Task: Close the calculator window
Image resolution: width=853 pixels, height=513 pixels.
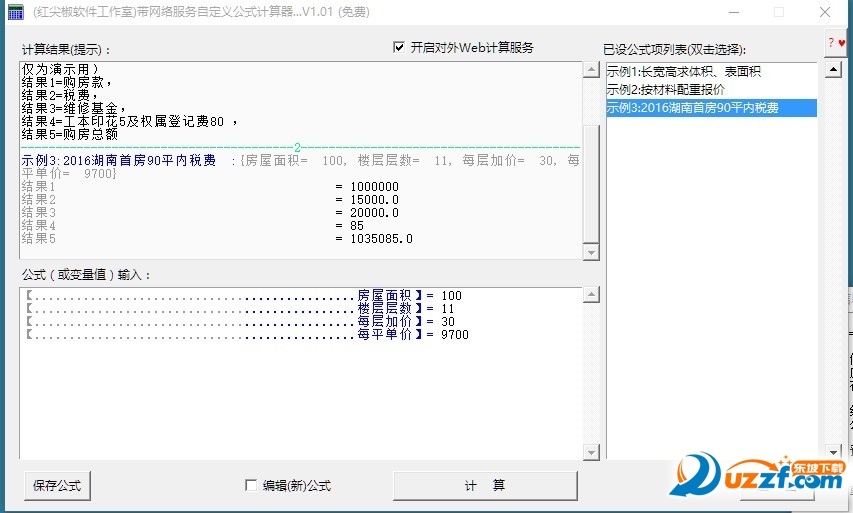Action: 825,12
